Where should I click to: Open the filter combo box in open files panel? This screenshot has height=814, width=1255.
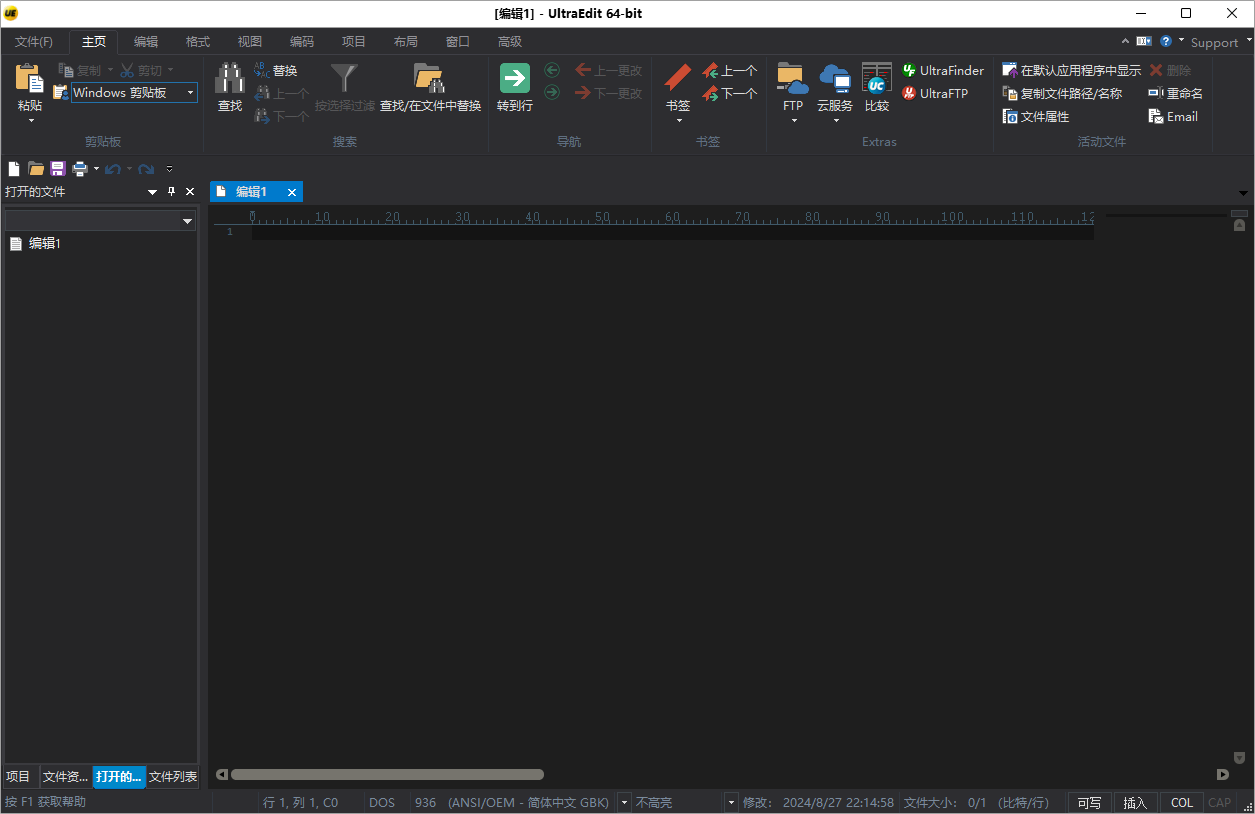pyautogui.click(x=187, y=221)
